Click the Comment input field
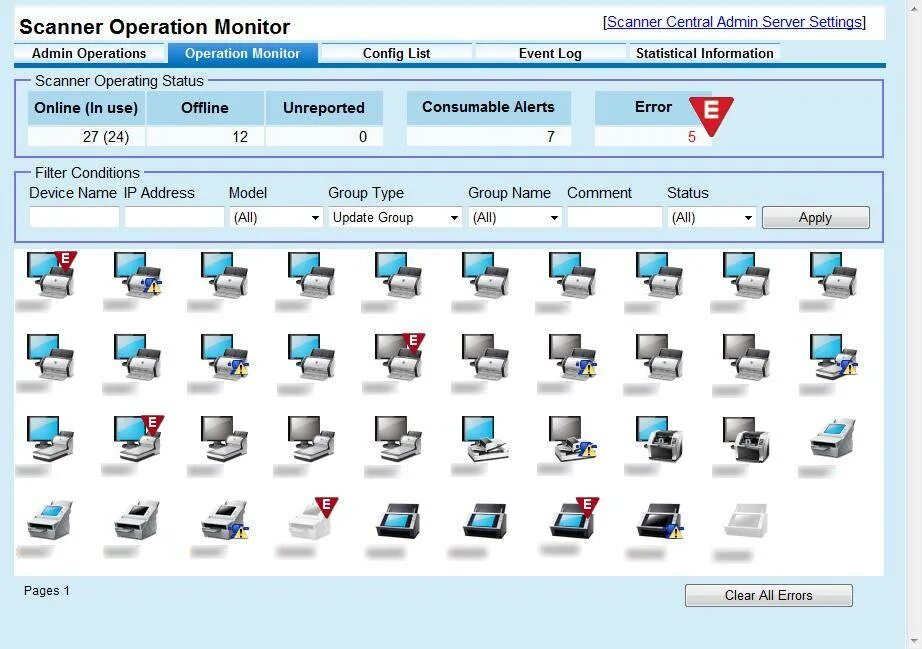The height and width of the screenshot is (649, 922). pyautogui.click(x=614, y=218)
